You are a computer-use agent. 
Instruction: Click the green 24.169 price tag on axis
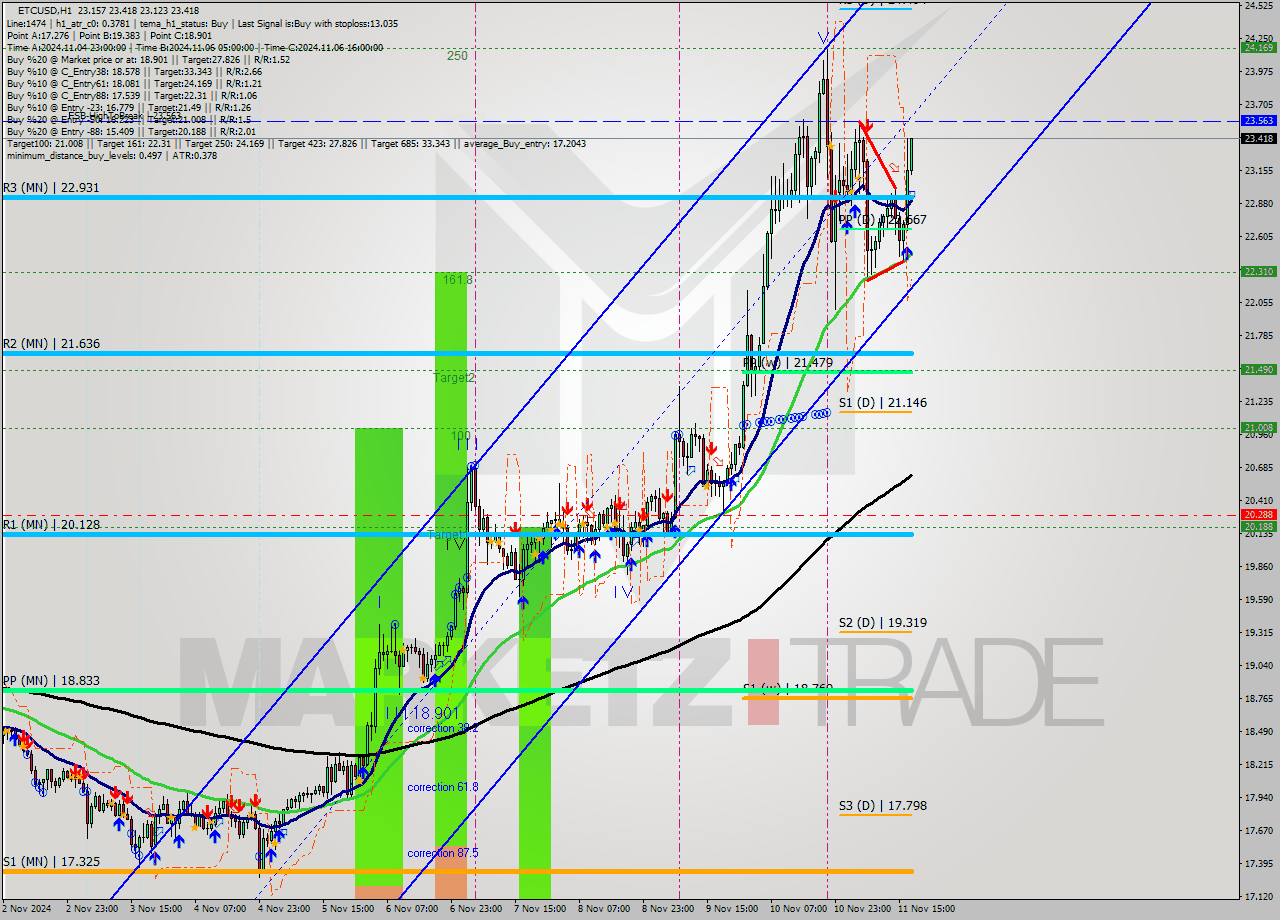1257,47
